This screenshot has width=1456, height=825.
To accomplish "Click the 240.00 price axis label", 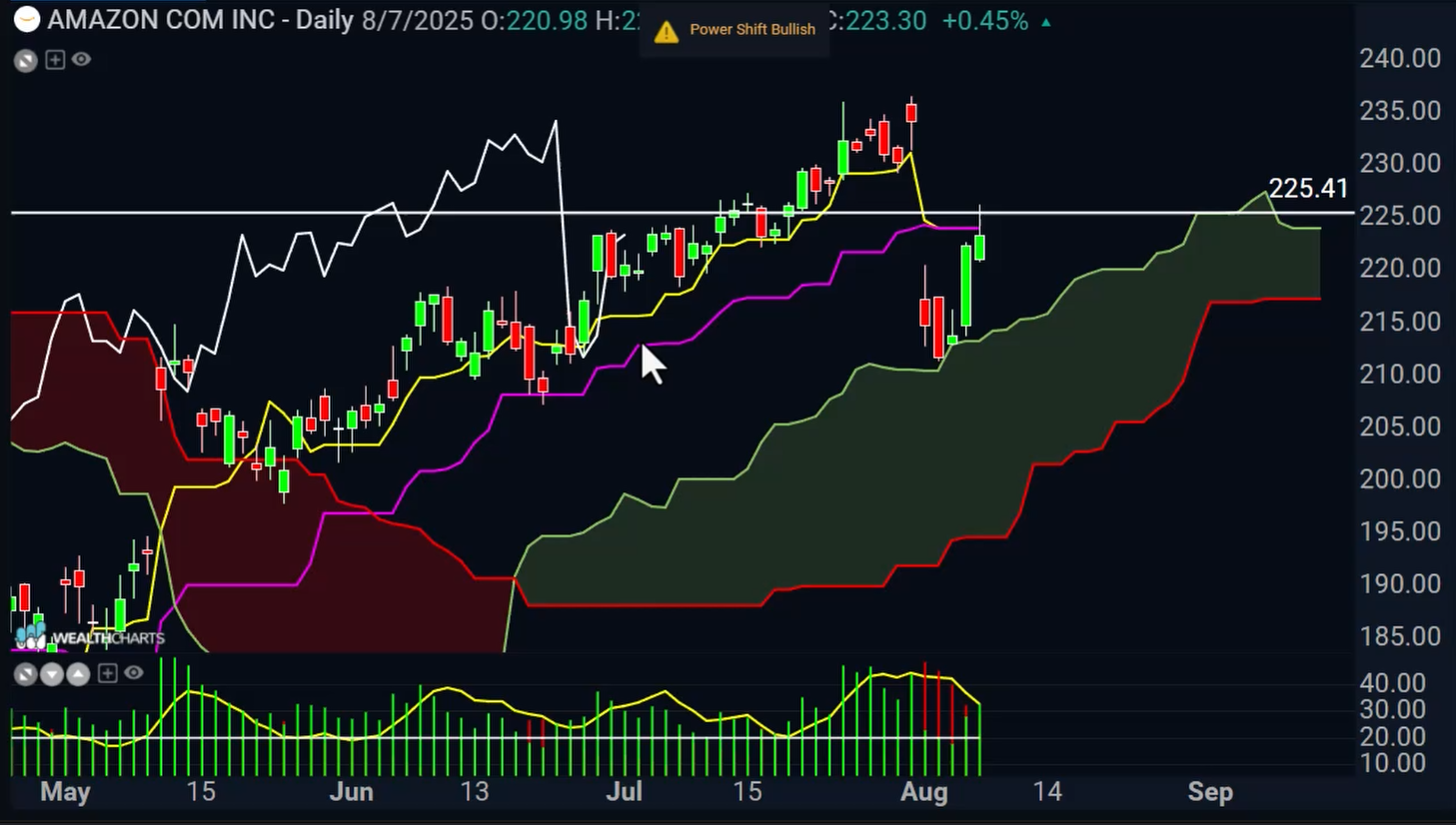I will (1400, 58).
